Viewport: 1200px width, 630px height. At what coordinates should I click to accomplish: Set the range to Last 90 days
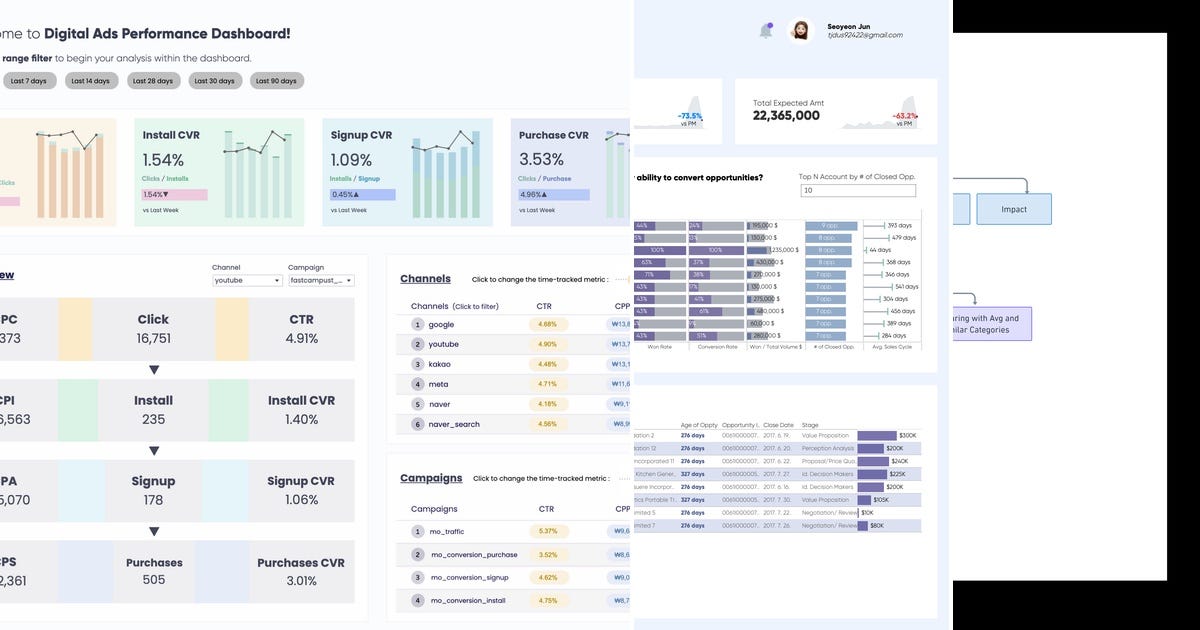coord(276,81)
